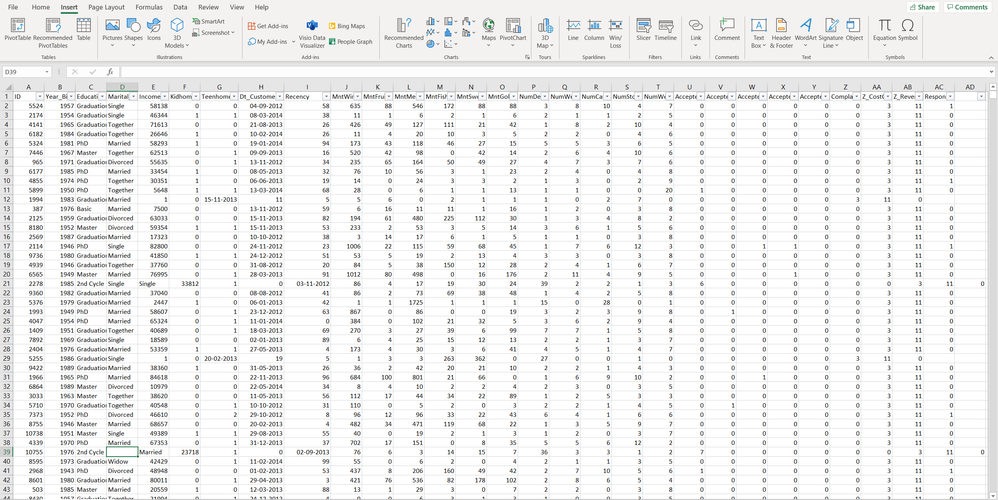Insert a Slicer filter
Screen dimensions: 998x500
(x=643, y=30)
